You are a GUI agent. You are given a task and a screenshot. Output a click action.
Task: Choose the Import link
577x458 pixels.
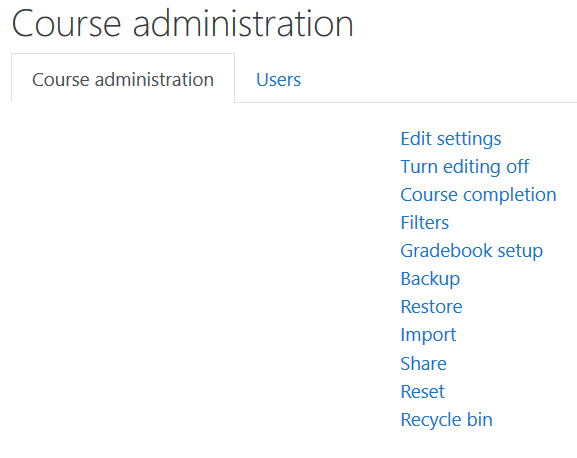pyautogui.click(x=428, y=335)
